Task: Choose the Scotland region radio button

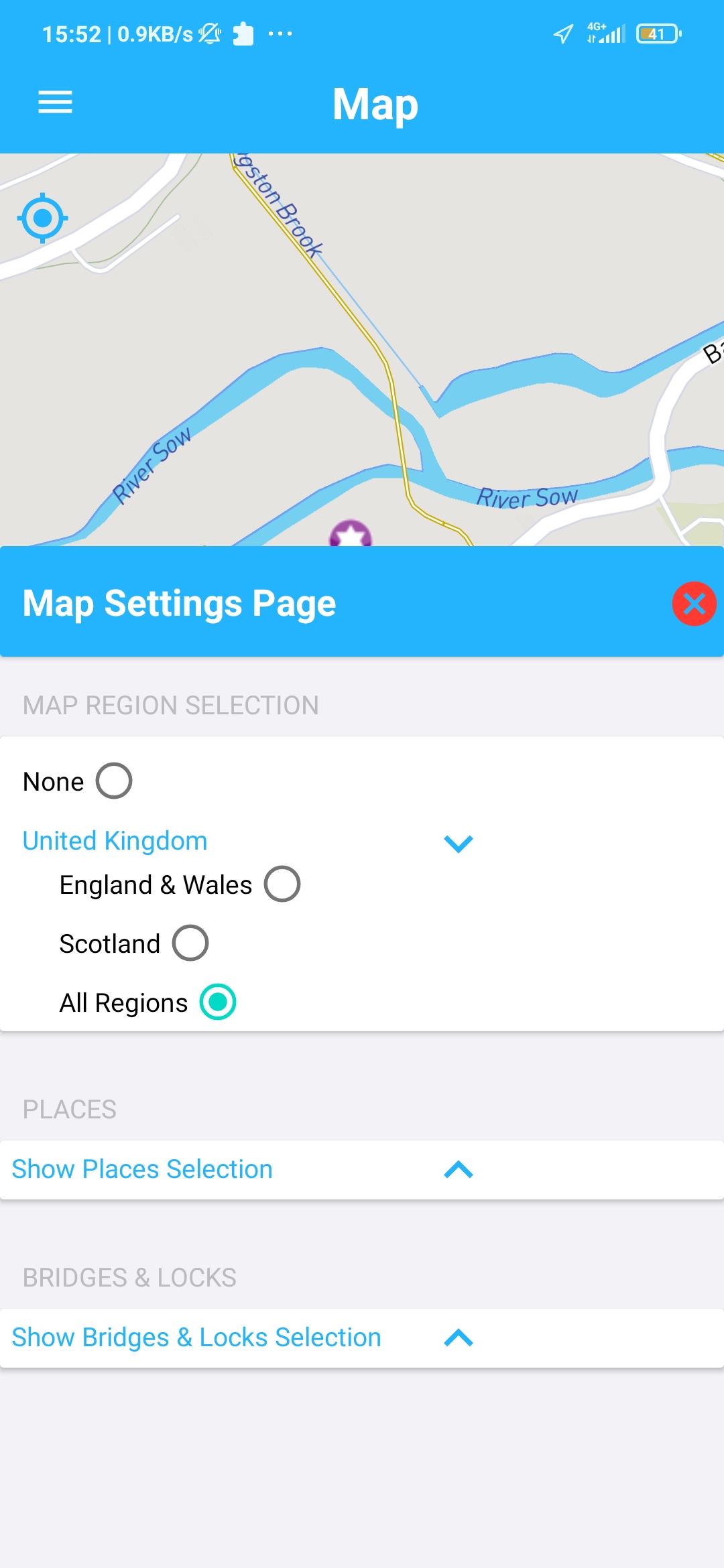Action: [x=190, y=943]
